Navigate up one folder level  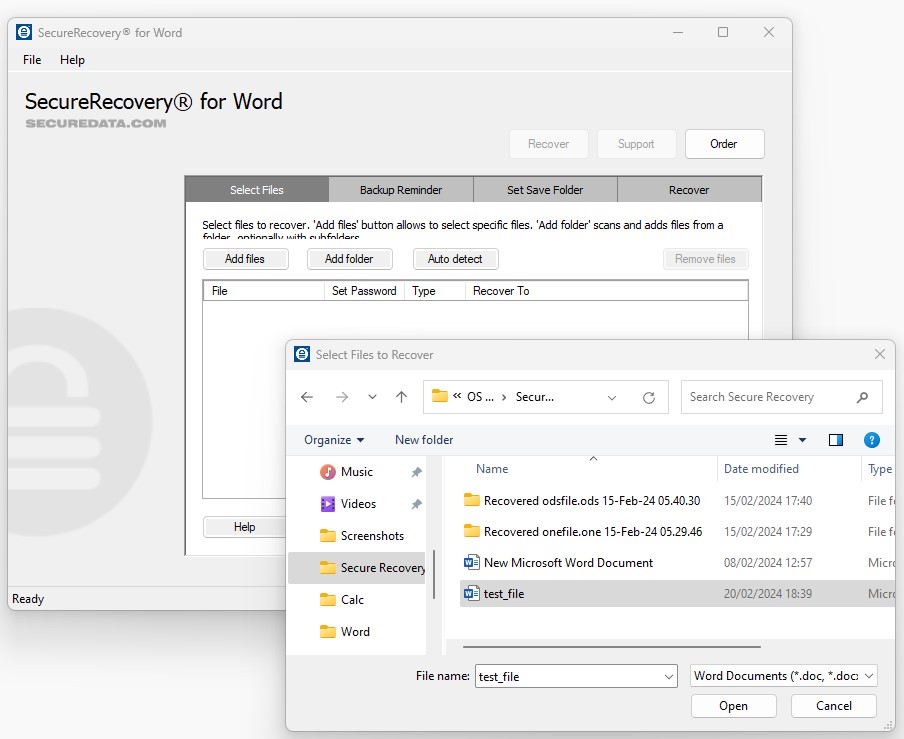[401, 397]
